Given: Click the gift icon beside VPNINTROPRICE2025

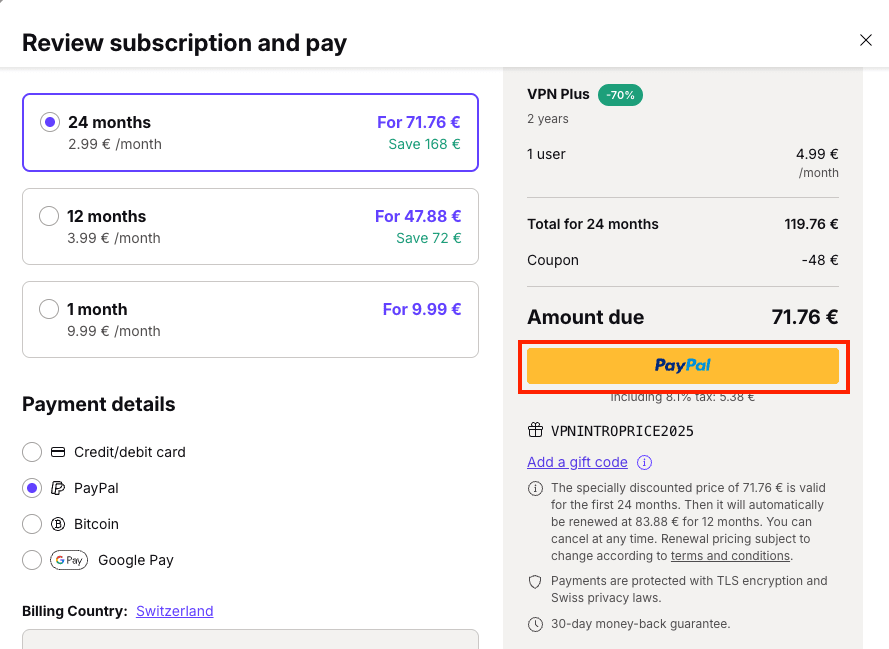Looking at the screenshot, I should (535, 431).
